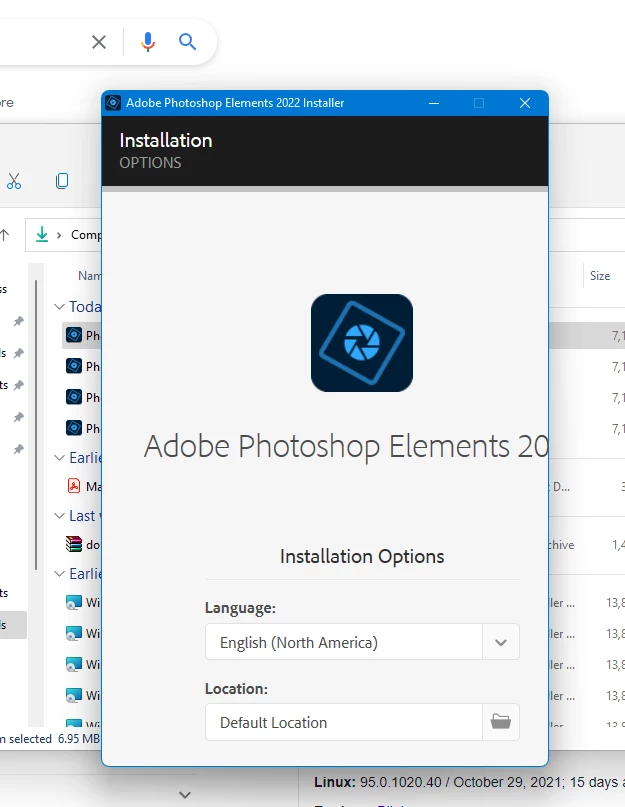Browse for install location with folder icon
The height and width of the screenshot is (807, 625).
tap(500, 722)
